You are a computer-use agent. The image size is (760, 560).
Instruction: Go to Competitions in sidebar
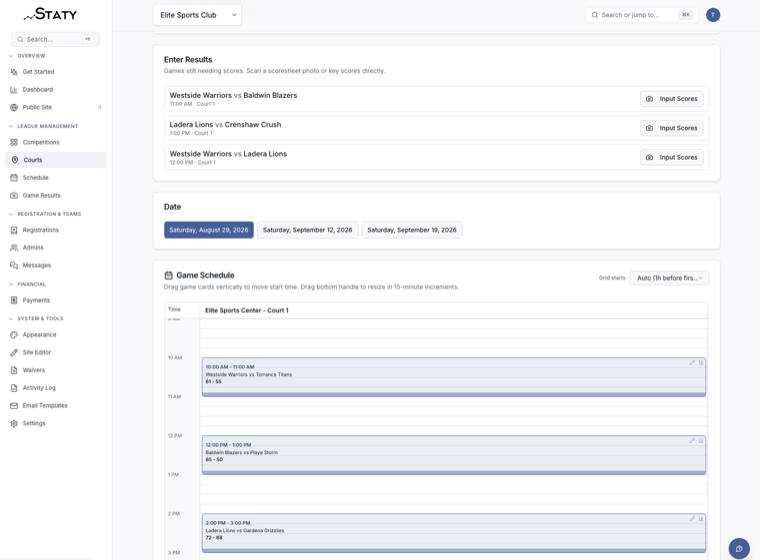(x=56, y=143)
